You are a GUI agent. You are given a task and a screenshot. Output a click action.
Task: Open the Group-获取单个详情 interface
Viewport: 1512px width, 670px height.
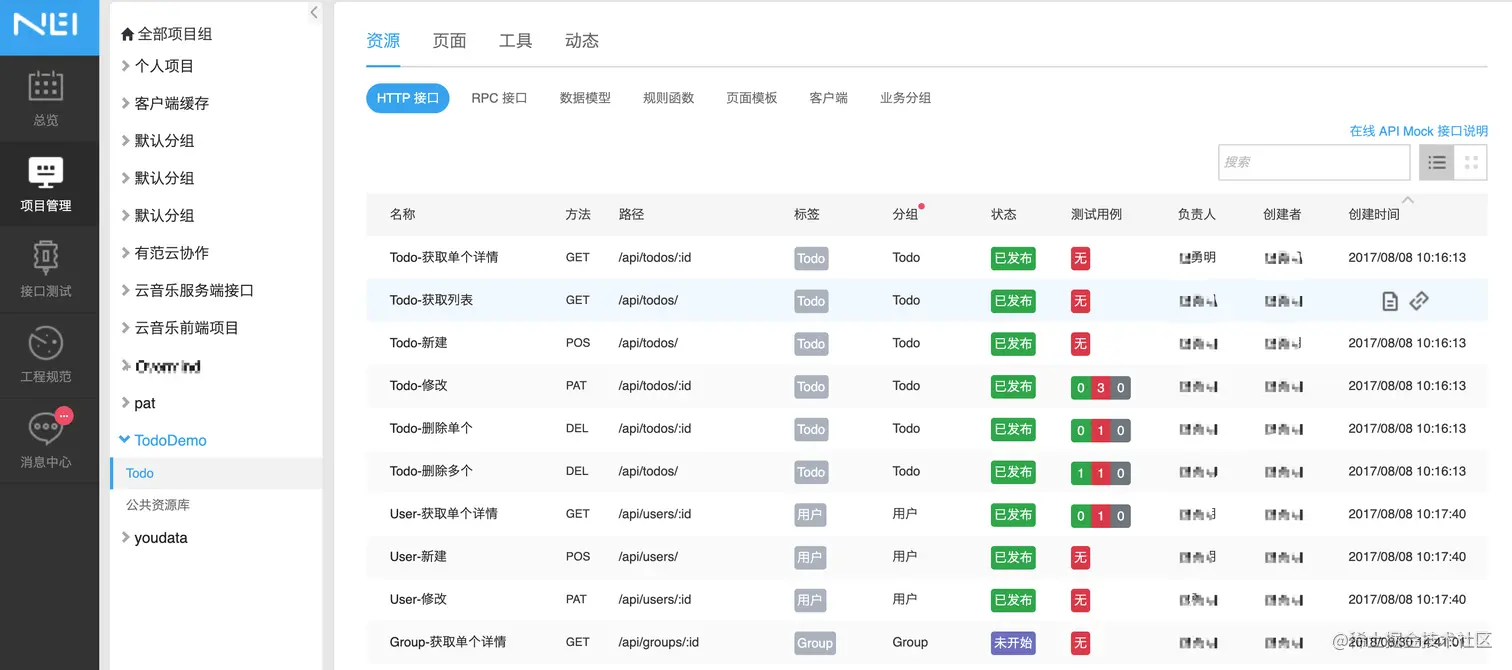tap(447, 642)
